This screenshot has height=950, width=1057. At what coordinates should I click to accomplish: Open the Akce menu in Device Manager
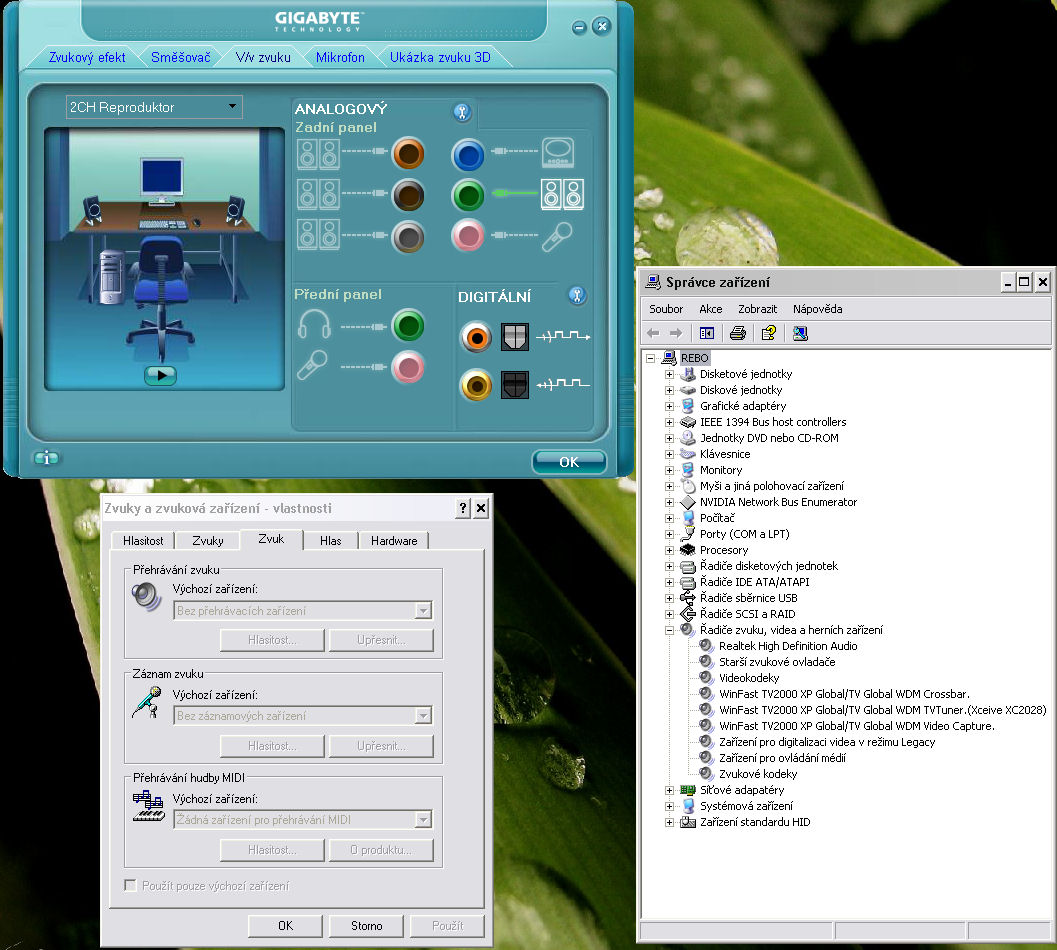point(710,309)
